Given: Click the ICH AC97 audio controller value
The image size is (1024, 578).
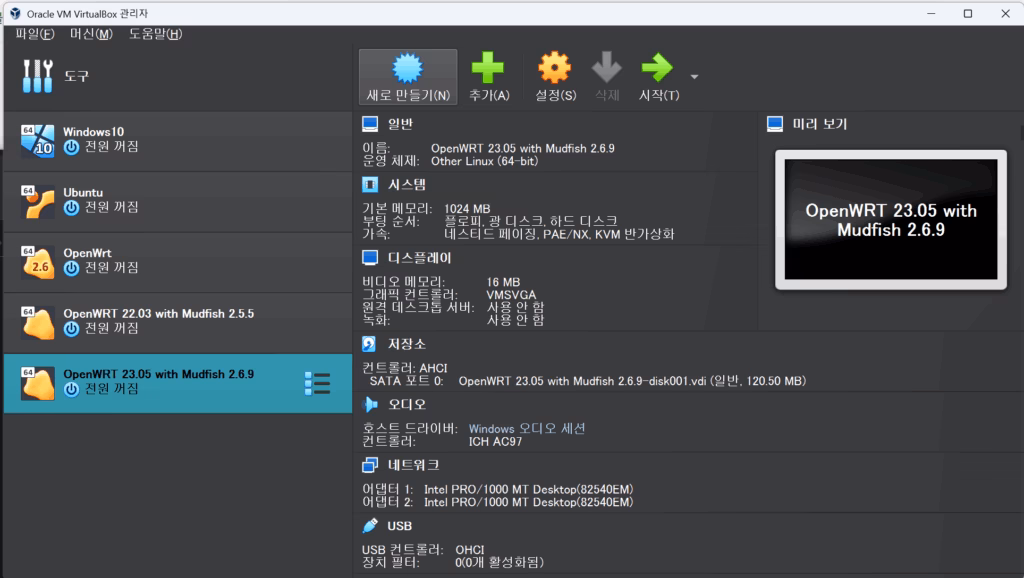Looking at the screenshot, I should coord(495,442).
